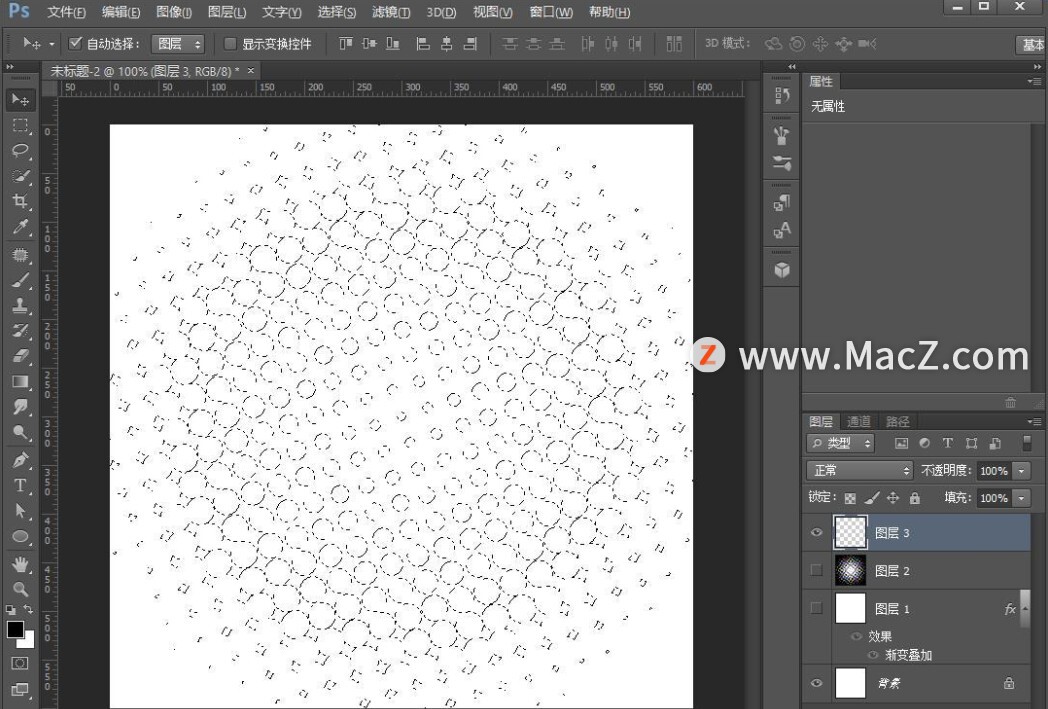Open the 类型 filter dropdown
Viewport: 1048px width, 709px height.
pyautogui.click(x=840, y=442)
